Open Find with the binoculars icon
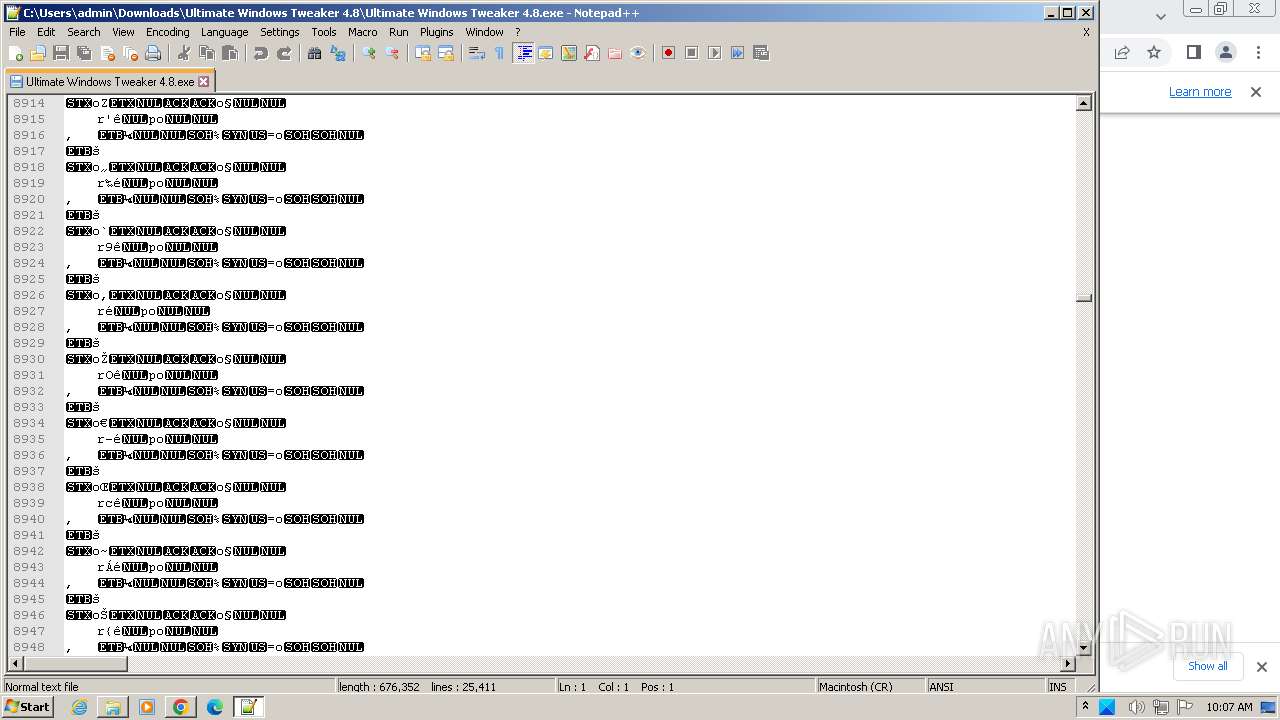This screenshot has width=1280, height=720. pyautogui.click(x=315, y=53)
